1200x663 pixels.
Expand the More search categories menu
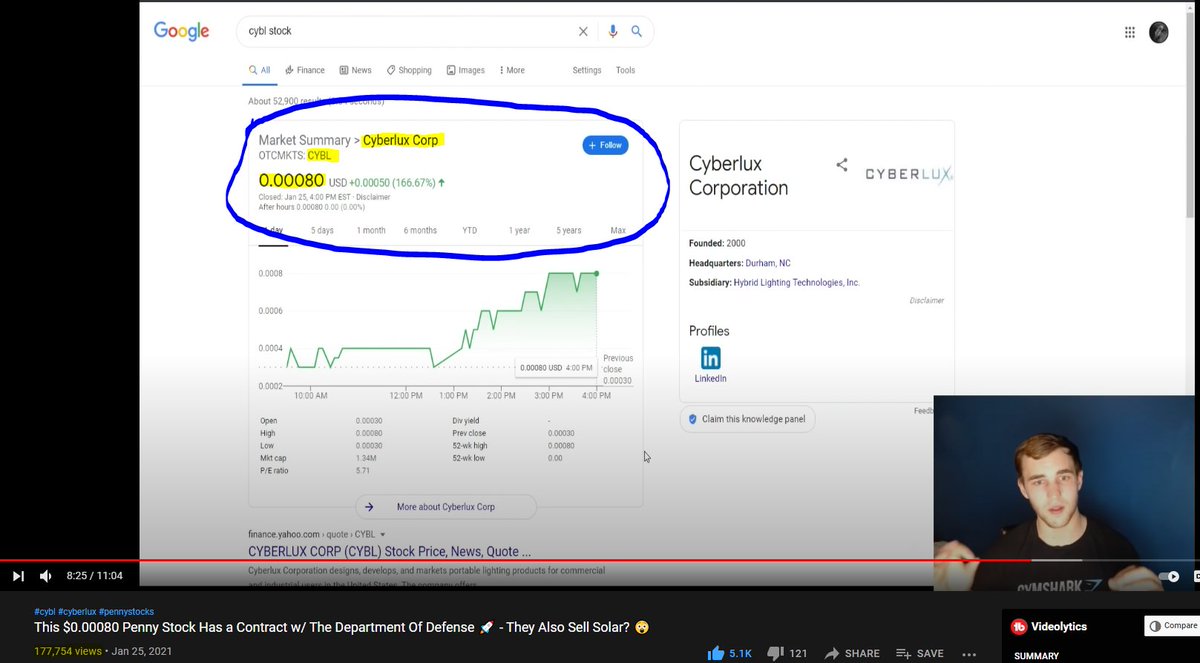tap(511, 70)
